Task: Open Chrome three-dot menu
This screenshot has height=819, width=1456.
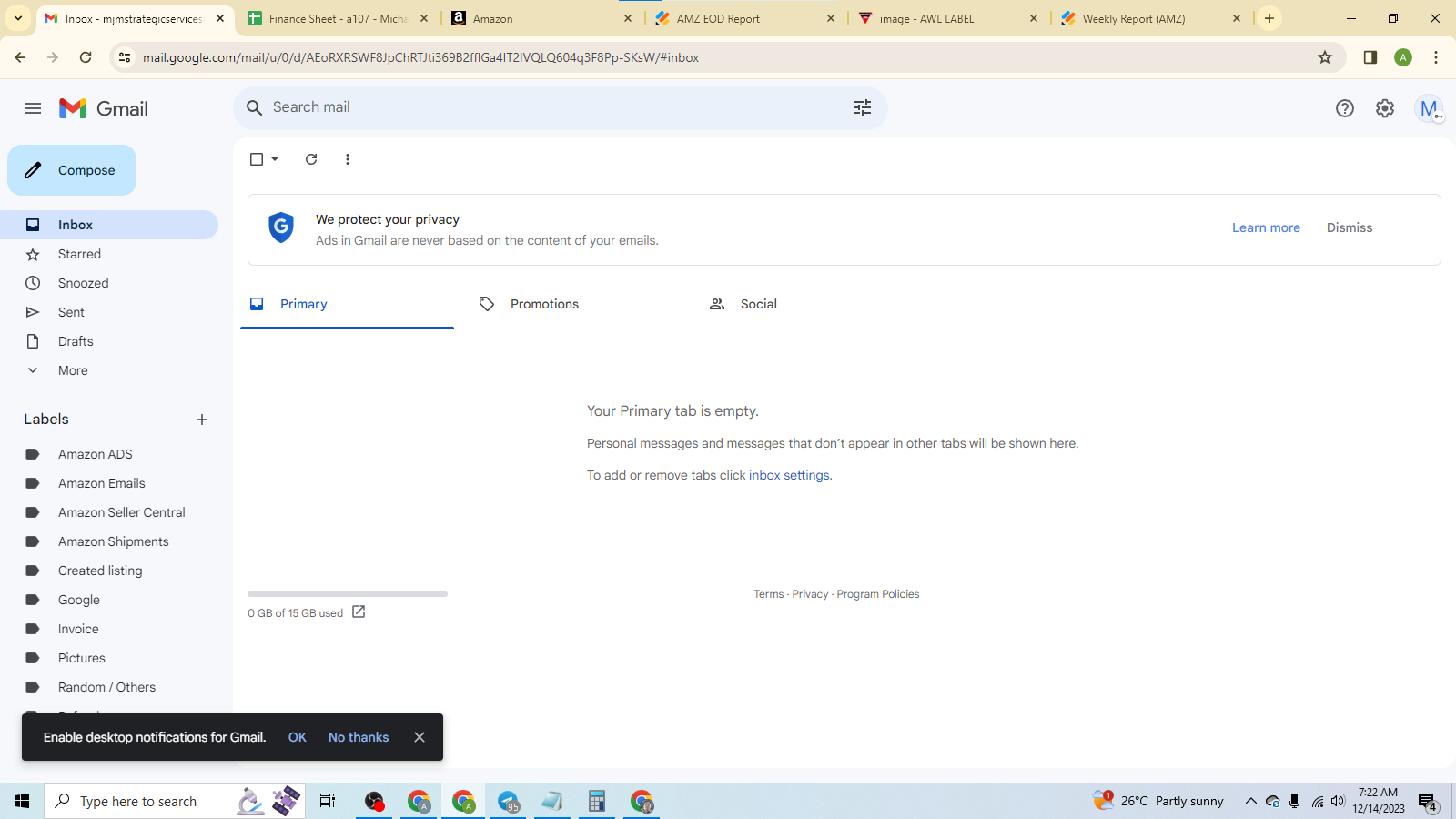Action: click(x=1436, y=57)
